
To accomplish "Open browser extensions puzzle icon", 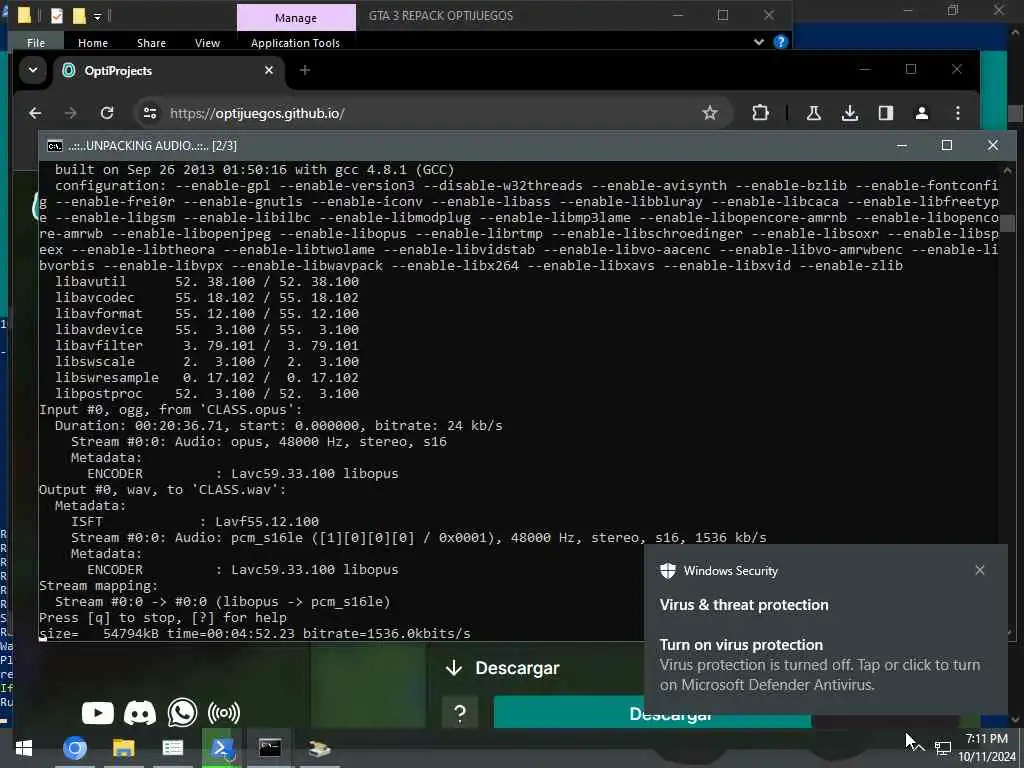I will pos(760,113).
